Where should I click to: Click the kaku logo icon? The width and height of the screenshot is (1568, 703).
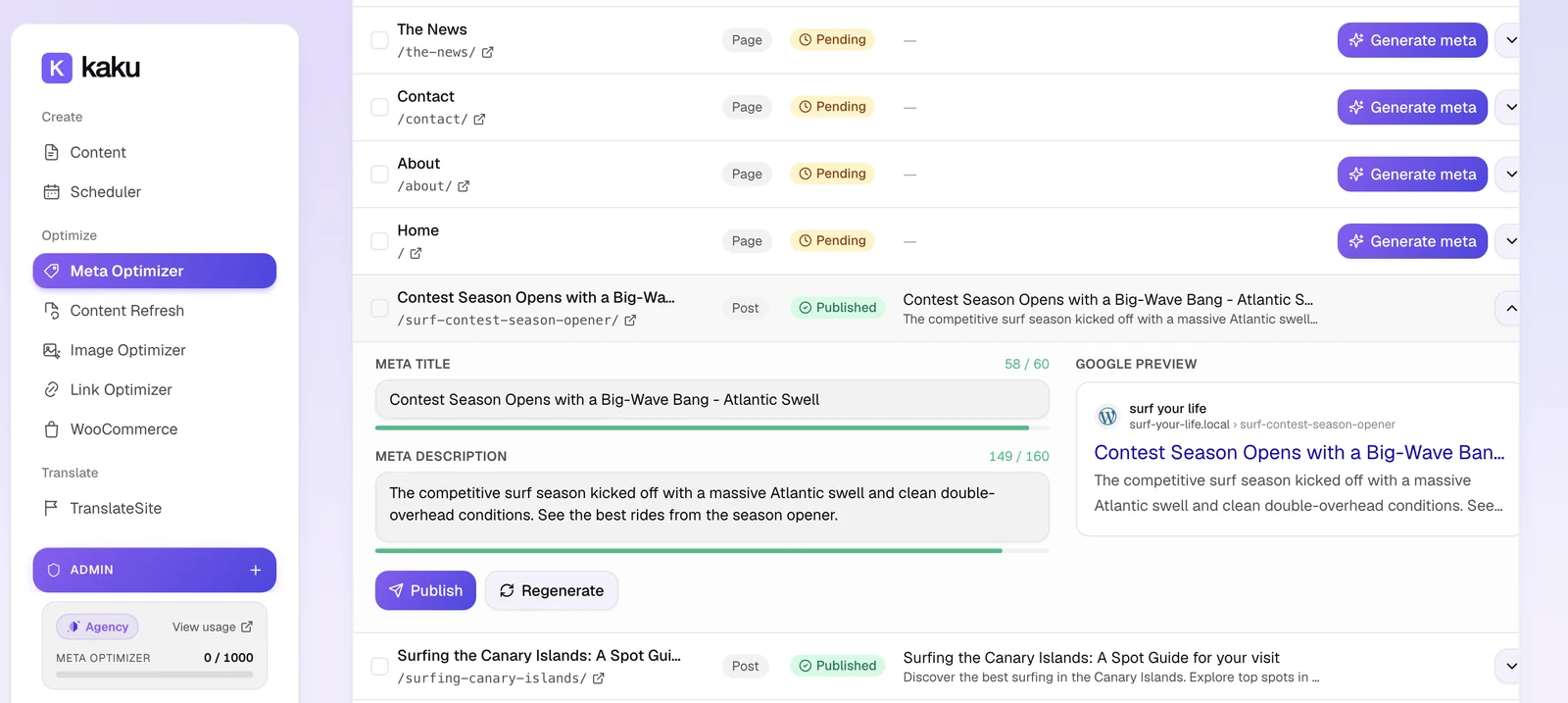[x=57, y=68]
